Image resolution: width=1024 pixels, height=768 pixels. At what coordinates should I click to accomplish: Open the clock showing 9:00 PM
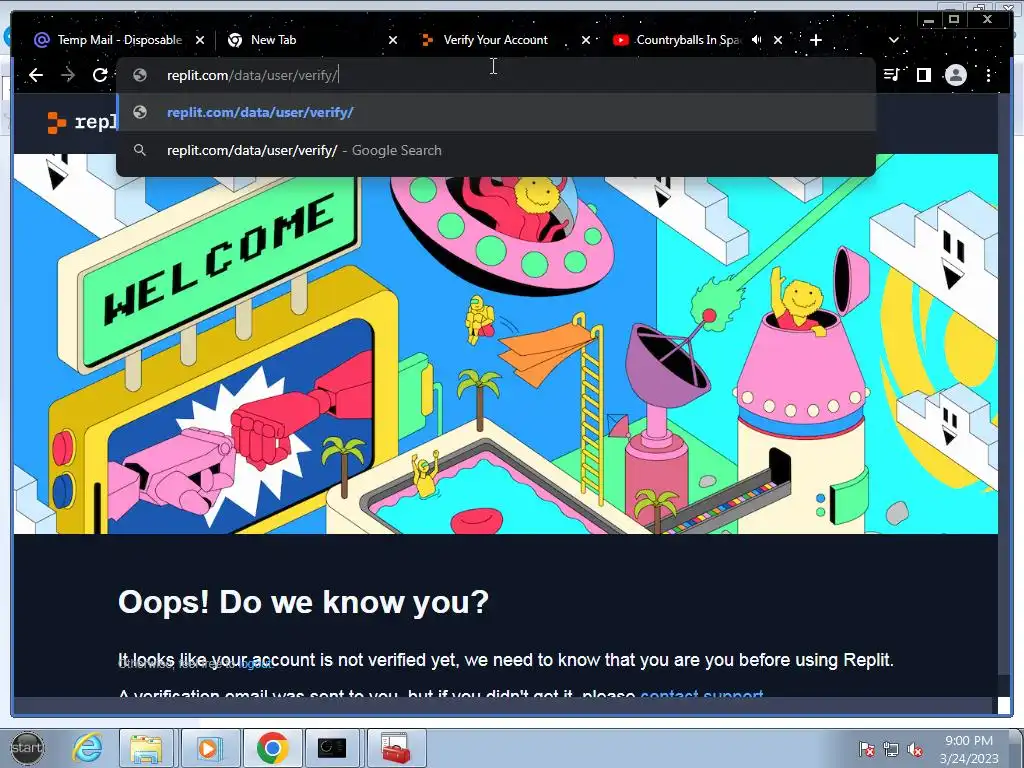point(969,749)
